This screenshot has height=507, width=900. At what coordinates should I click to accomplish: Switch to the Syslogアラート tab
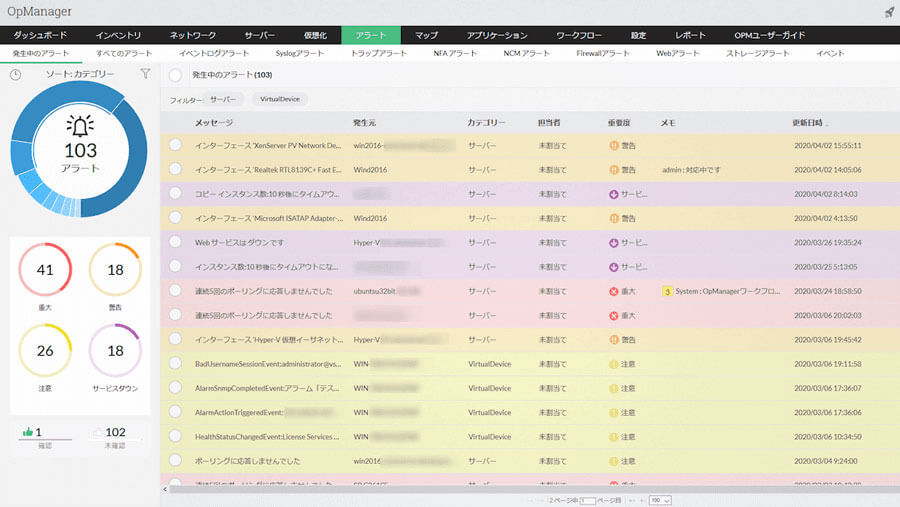[x=299, y=52]
